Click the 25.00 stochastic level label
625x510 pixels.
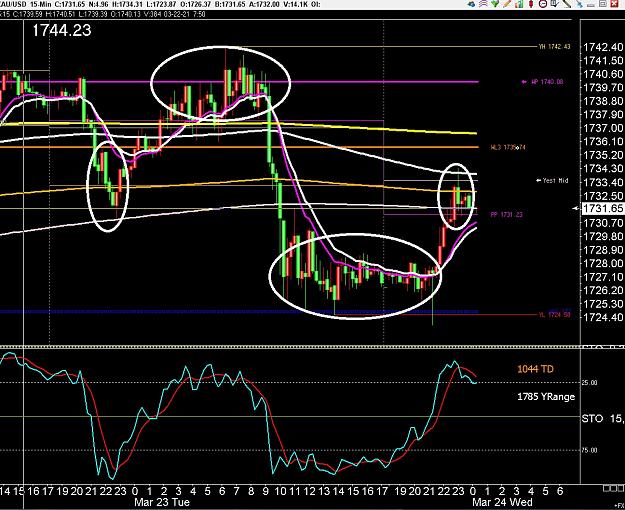(x=590, y=383)
